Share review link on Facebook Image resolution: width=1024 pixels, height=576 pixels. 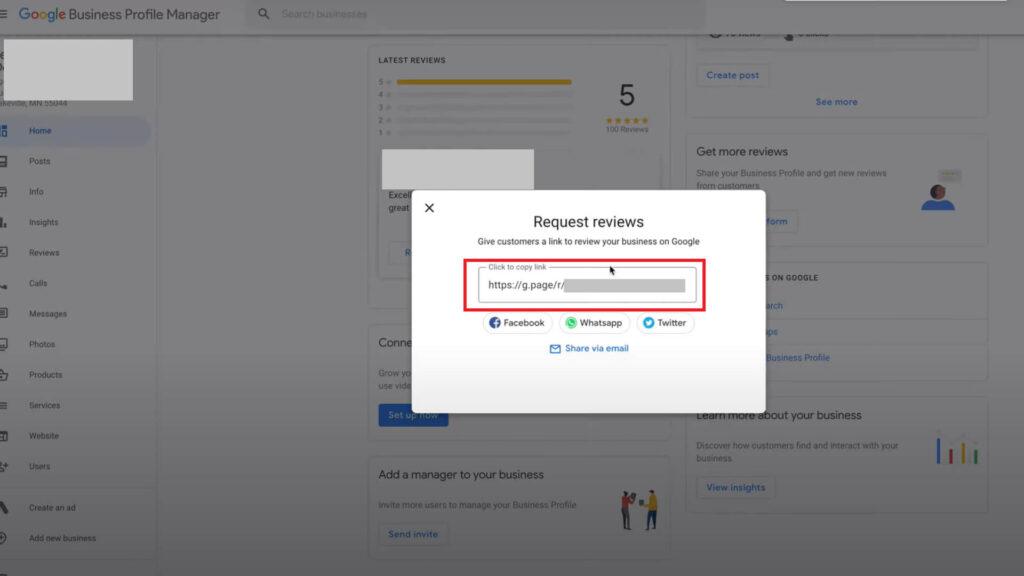(x=517, y=323)
